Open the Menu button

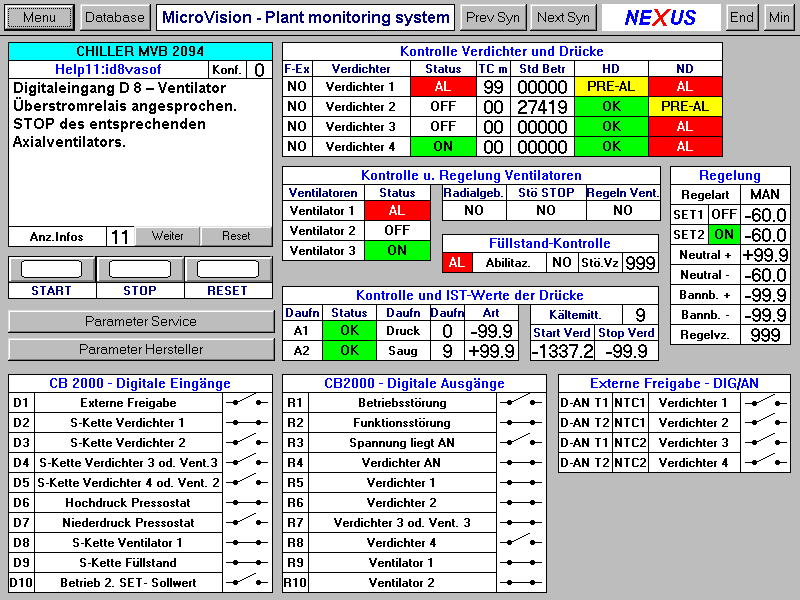(x=40, y=17)
